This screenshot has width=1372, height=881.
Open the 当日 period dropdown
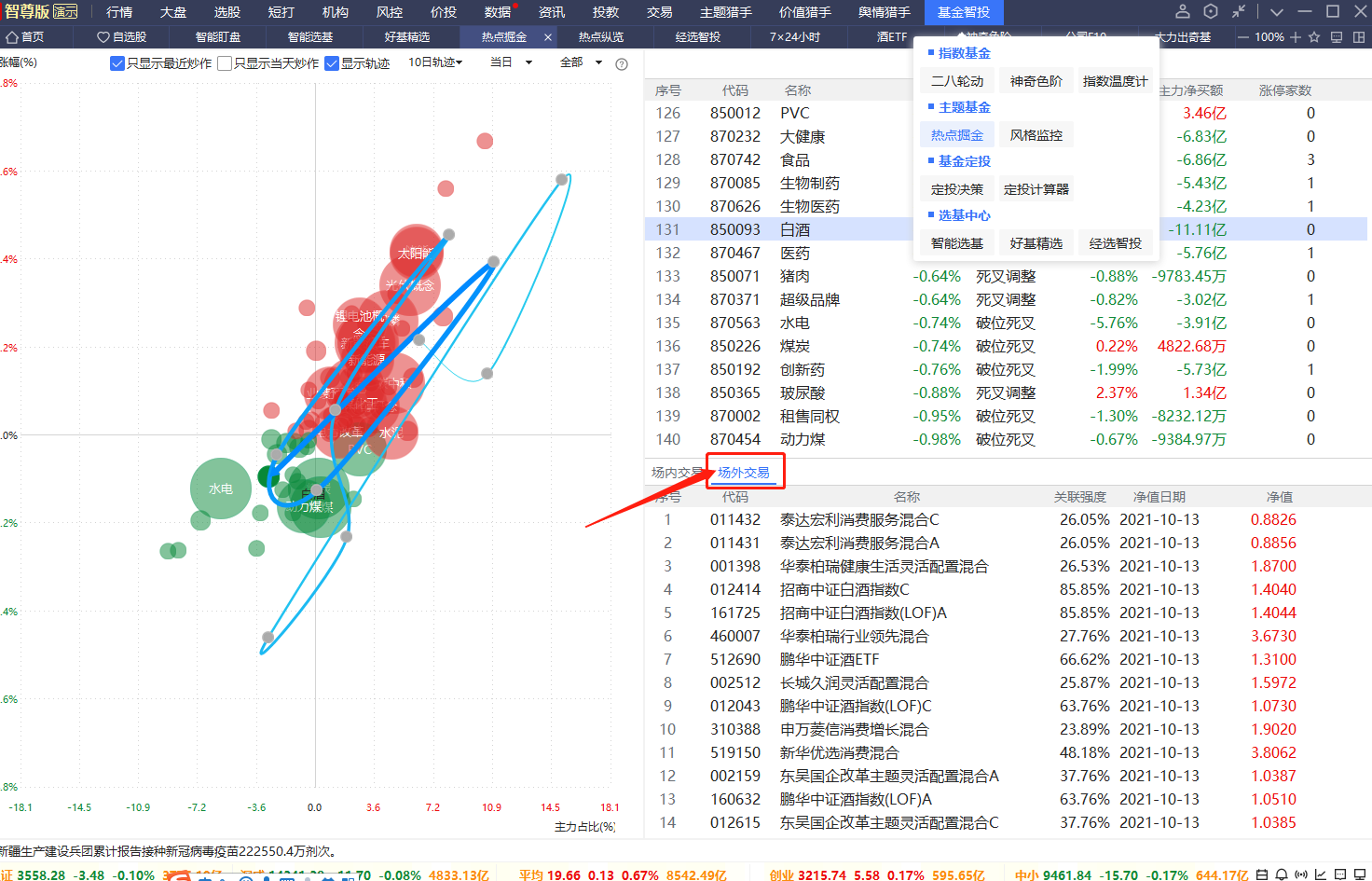[511, 62]
